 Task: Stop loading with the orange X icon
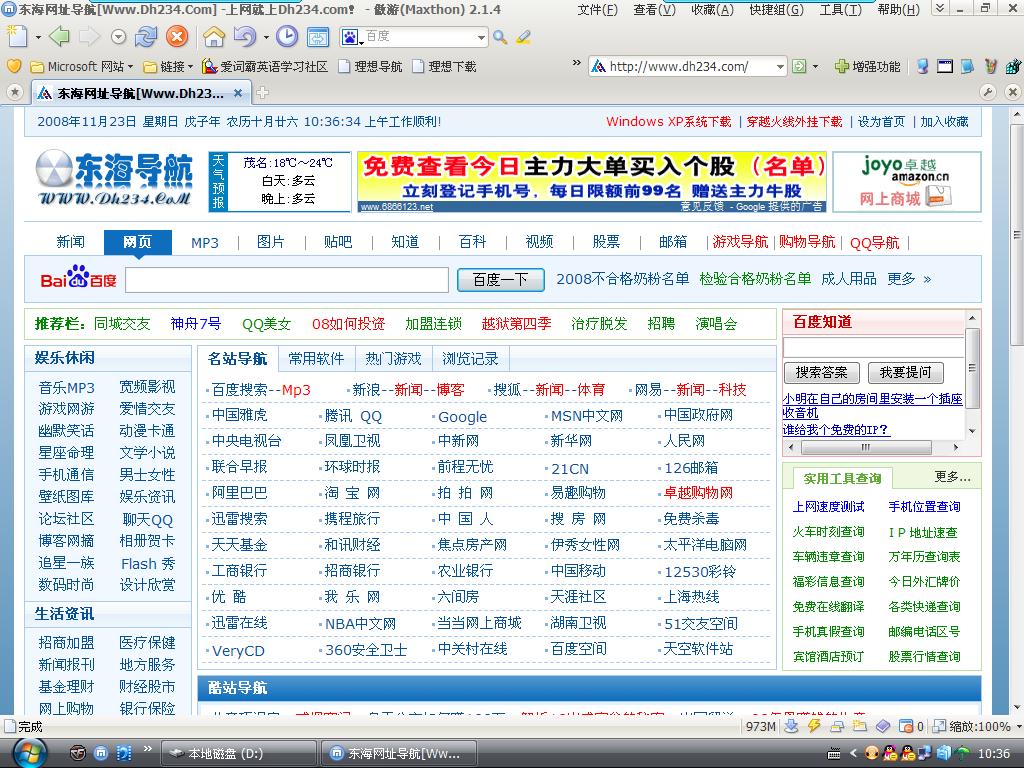click(176, 37)
